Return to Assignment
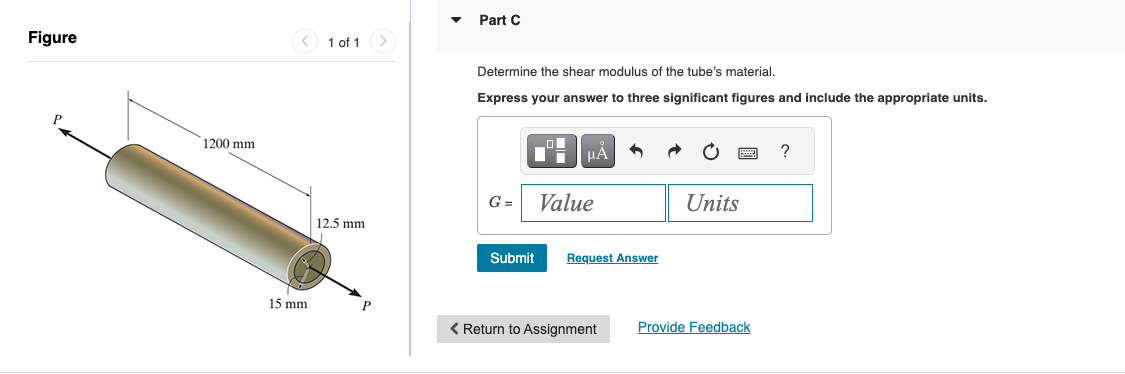Viewport: 1125px width, 374px height. [523, 329]
